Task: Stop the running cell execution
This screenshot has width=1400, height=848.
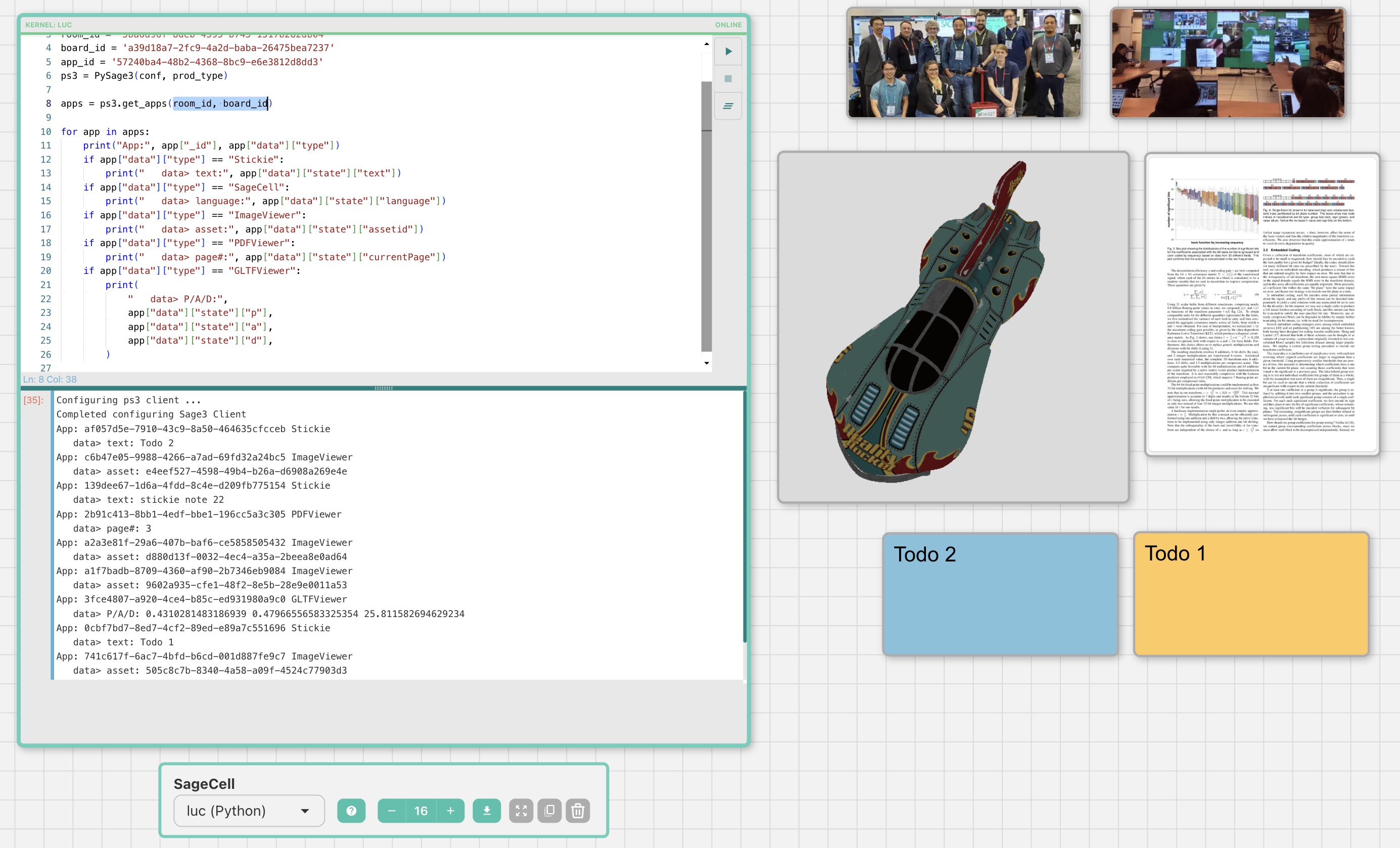Action: click(728, 79)
